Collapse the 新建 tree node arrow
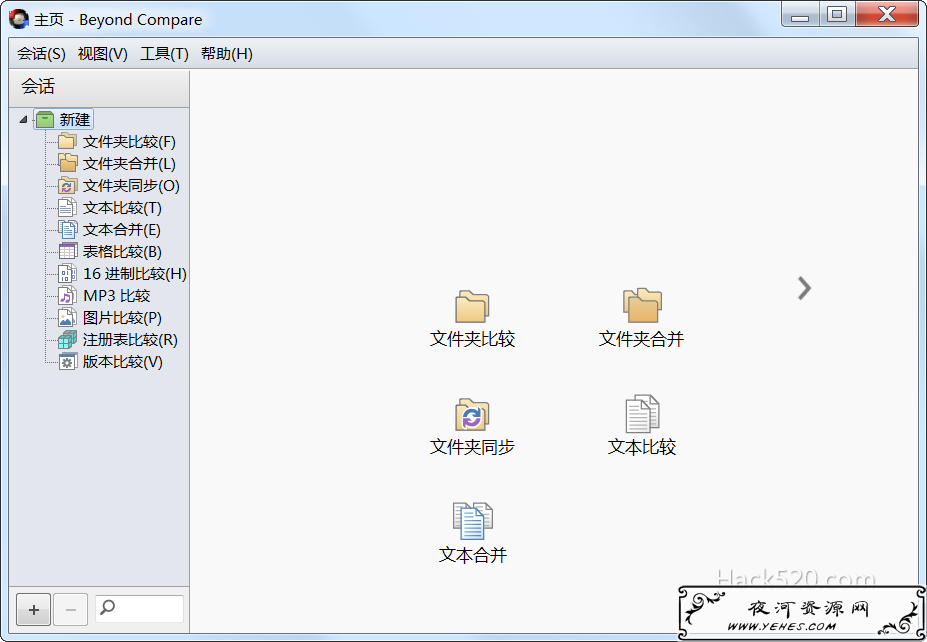 point(23,119)
